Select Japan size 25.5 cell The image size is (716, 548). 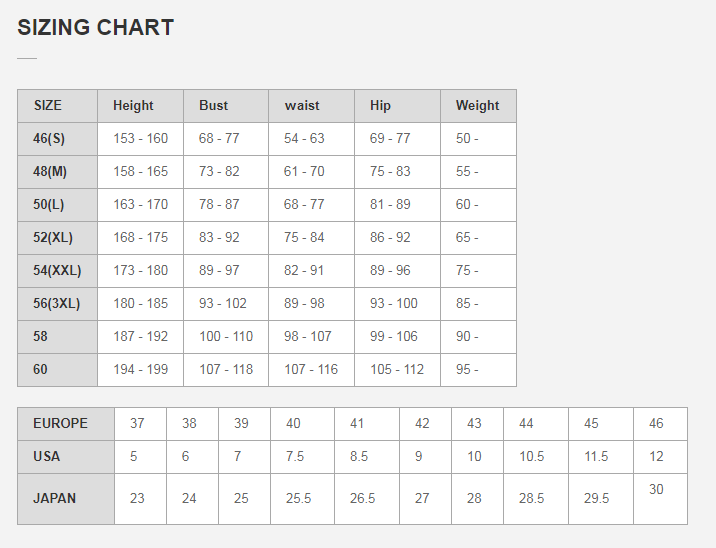pos(300,498)
